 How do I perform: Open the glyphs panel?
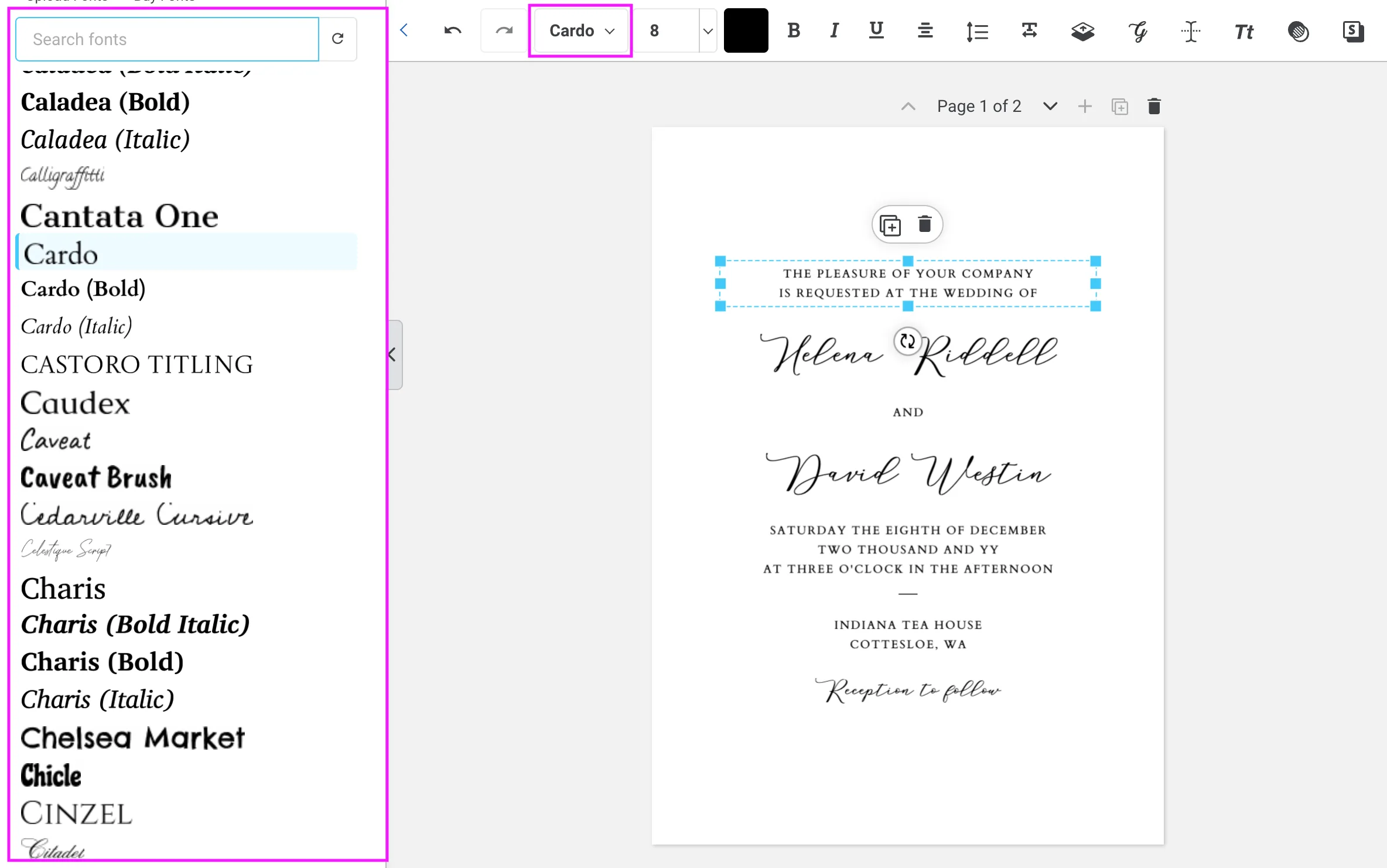pyautogui.click(x=1138, y=31)
